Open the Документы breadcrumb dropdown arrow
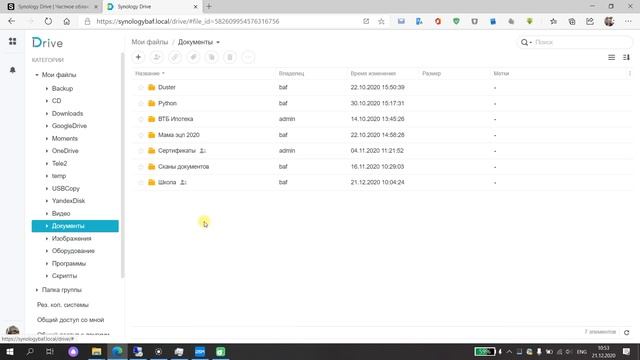Viewport: 640px width, 360px height. pyautogui.click(x=218, y=42)
